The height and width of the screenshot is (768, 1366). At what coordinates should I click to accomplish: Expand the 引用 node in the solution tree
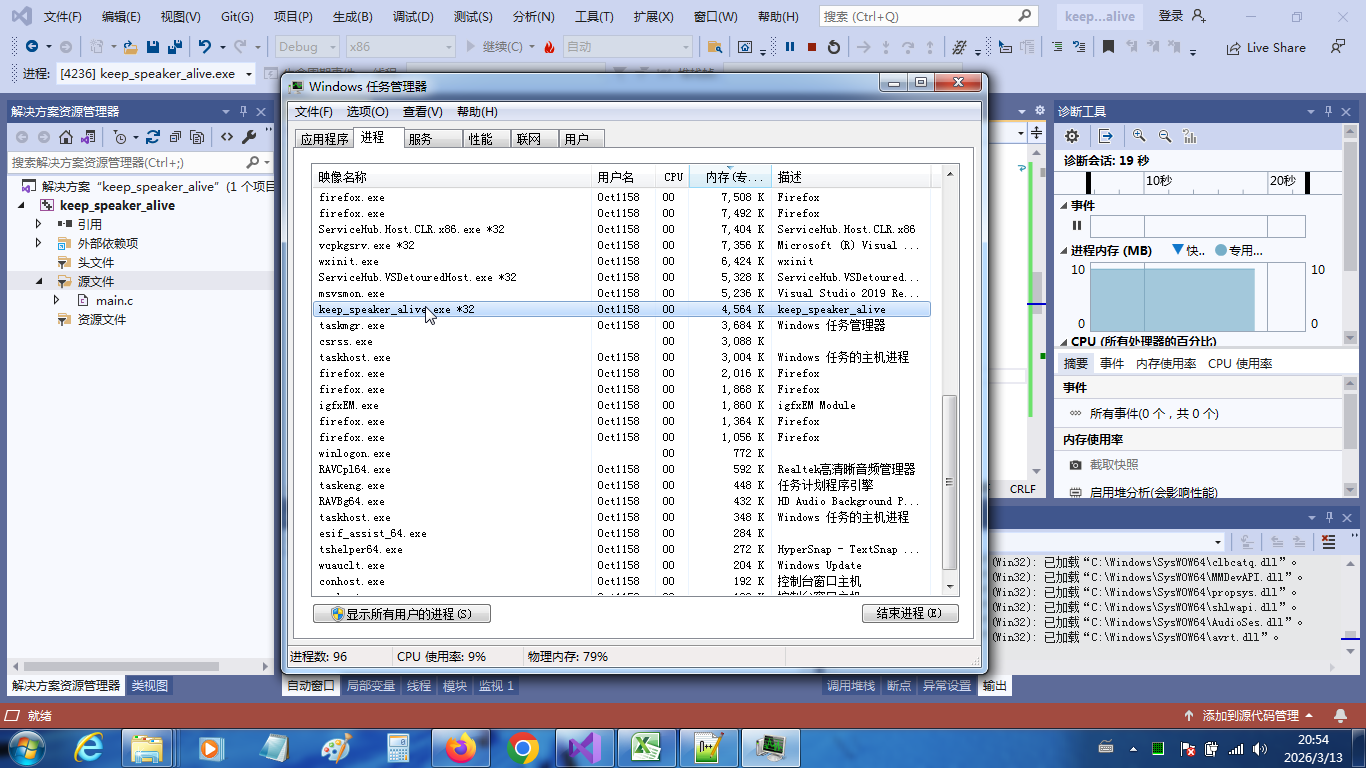click(x=39, y=225)
